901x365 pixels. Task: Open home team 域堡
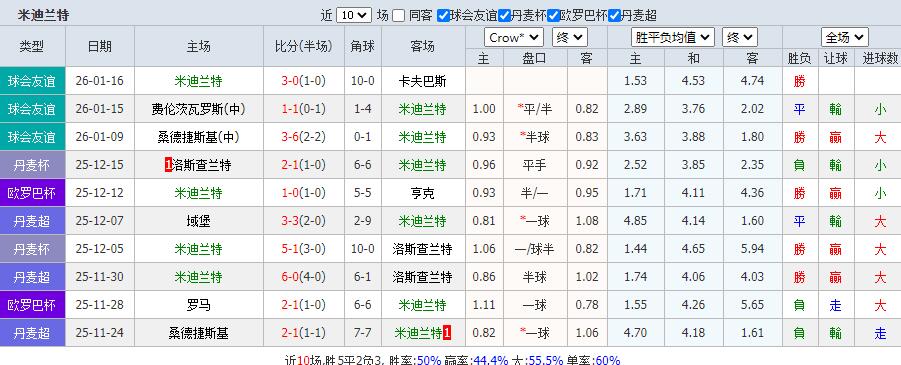(x=198, y=221)
